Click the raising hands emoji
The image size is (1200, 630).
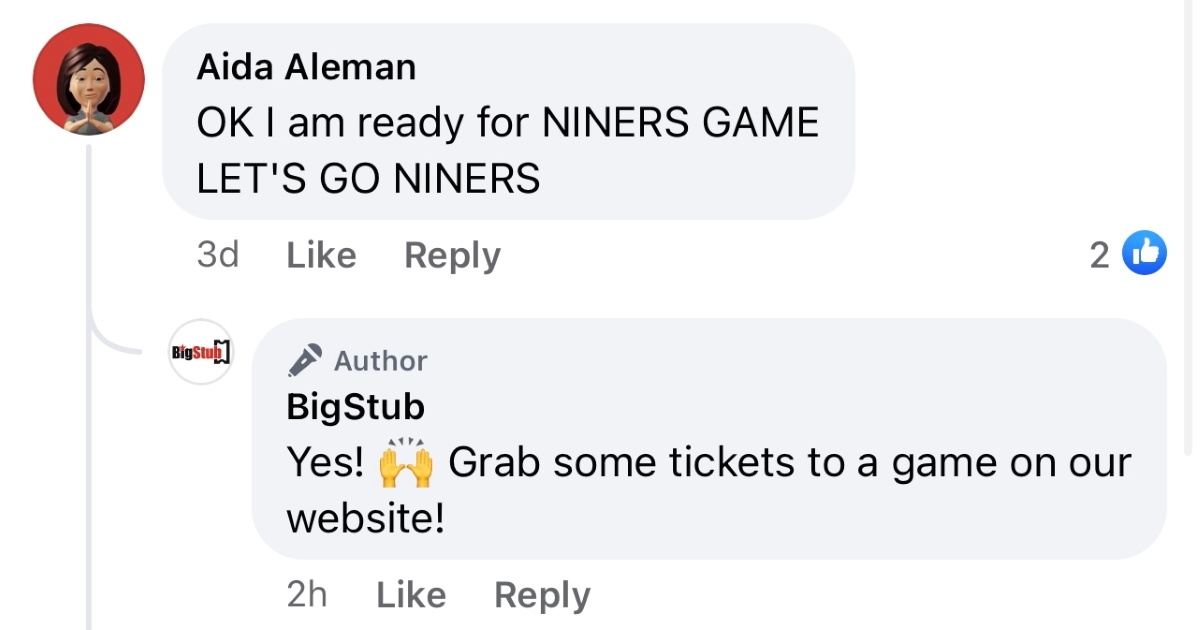[x=406, y=464]
